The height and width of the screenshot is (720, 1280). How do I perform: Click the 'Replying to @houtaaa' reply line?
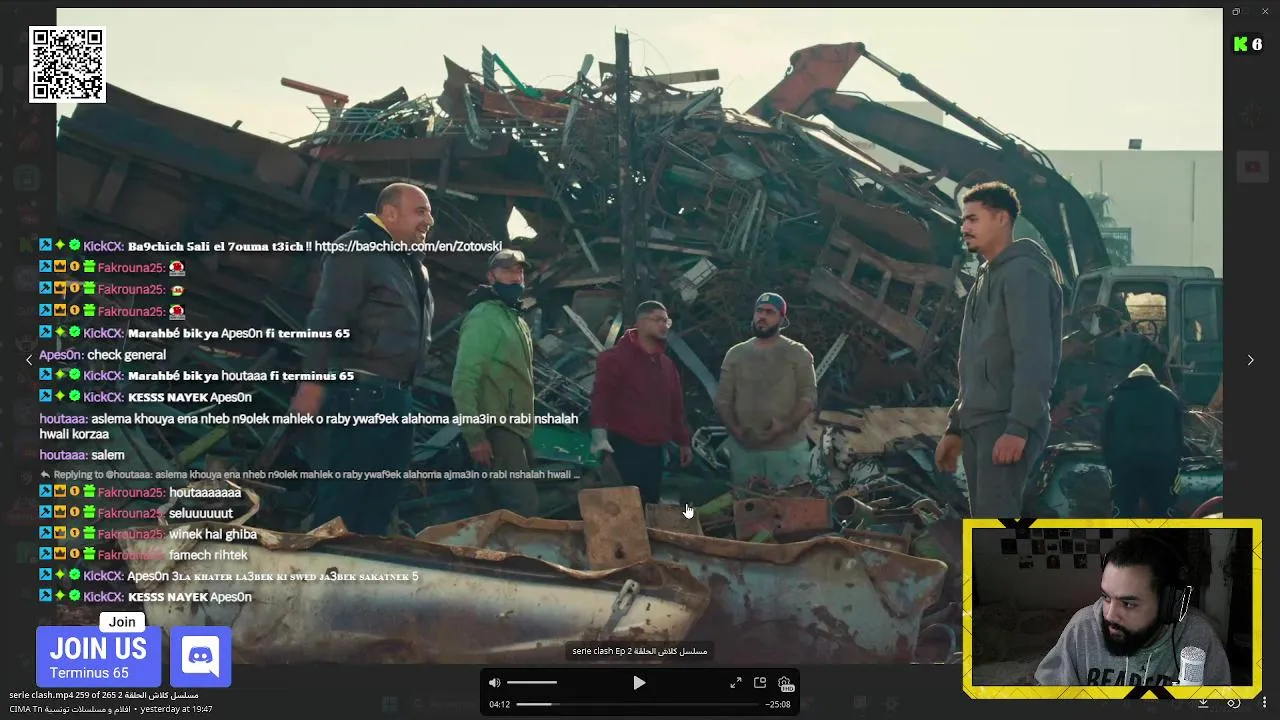point(310,474)
